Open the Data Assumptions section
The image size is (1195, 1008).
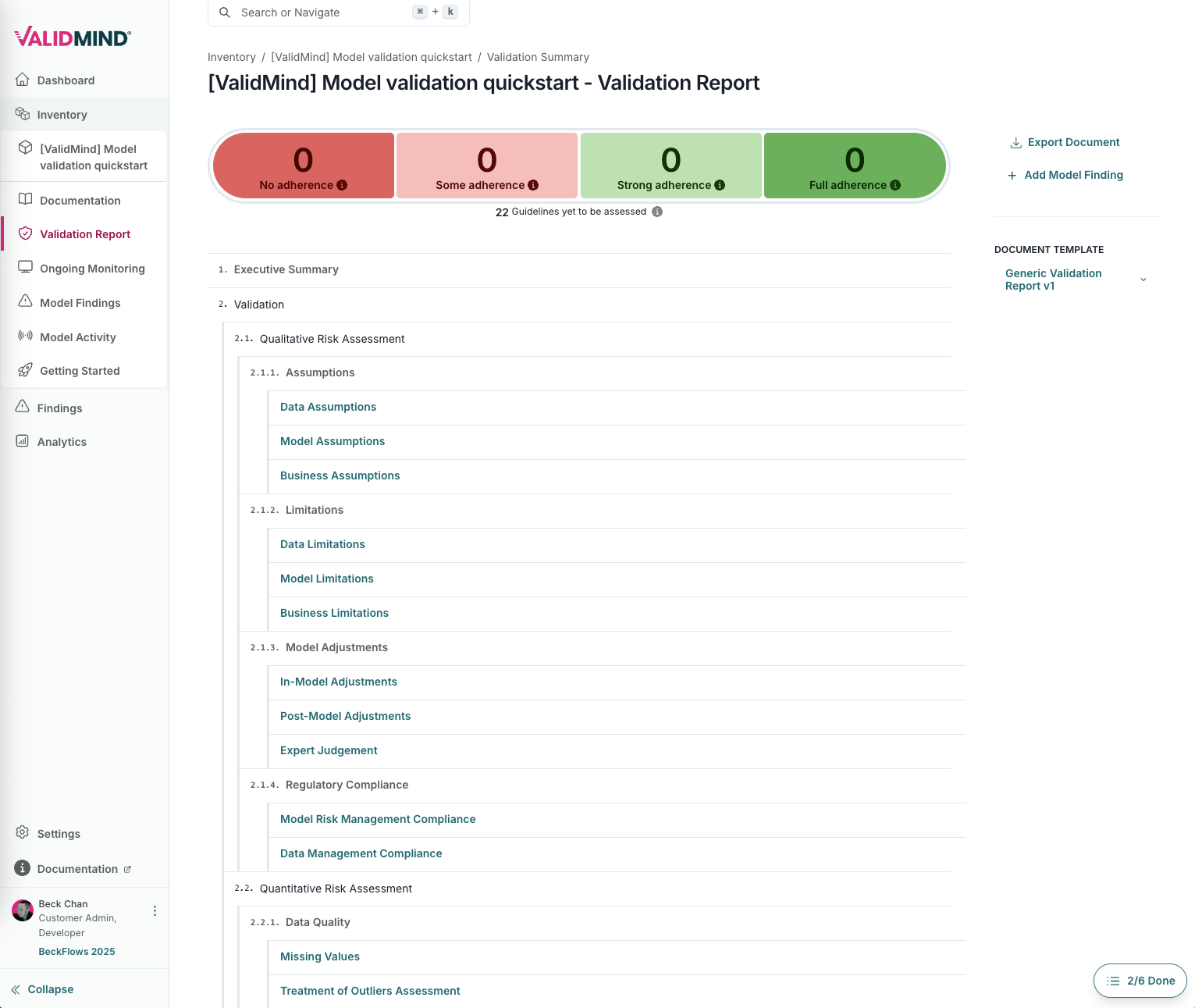pyautogui.click(x=328, y=407)
